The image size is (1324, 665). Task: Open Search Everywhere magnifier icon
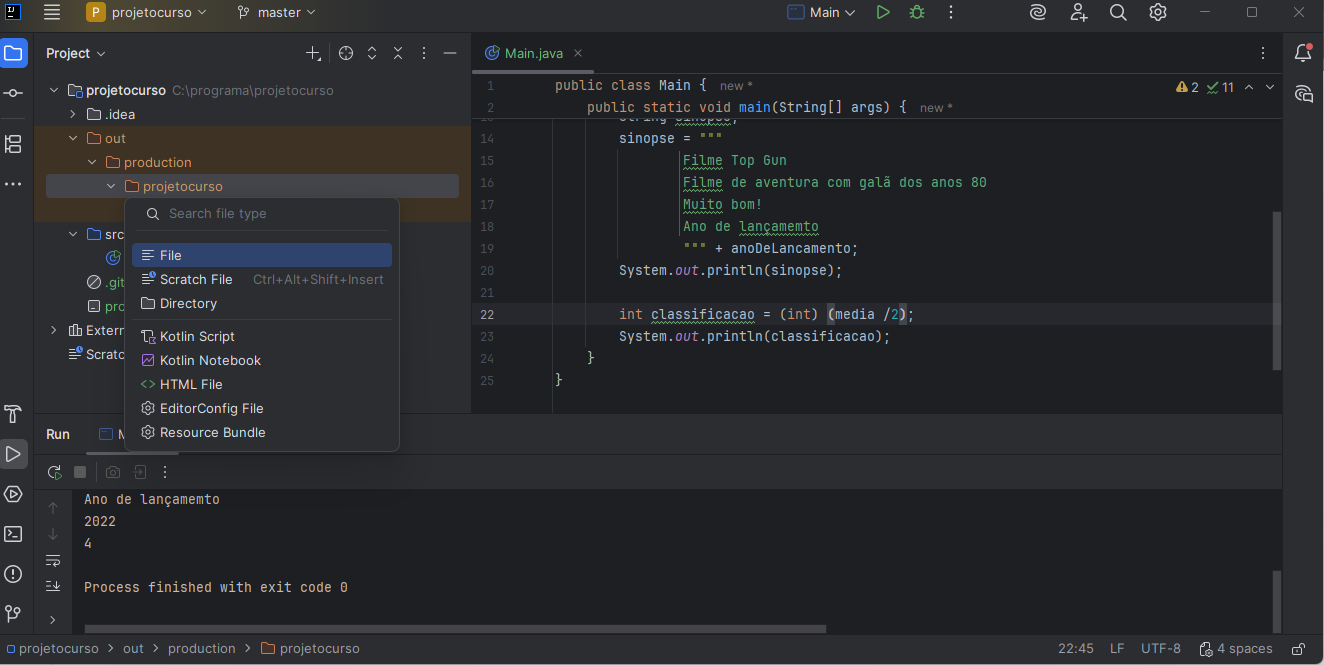[1118, 13]
